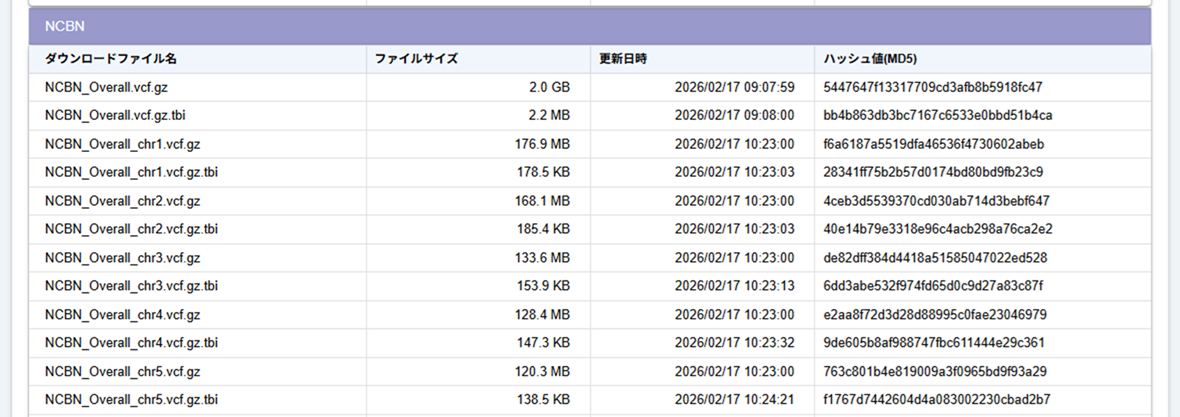Select NCBN_Overall_chr3.vcf.gz.tbi file
This screenshot has height=417, width=1180.
132,286
